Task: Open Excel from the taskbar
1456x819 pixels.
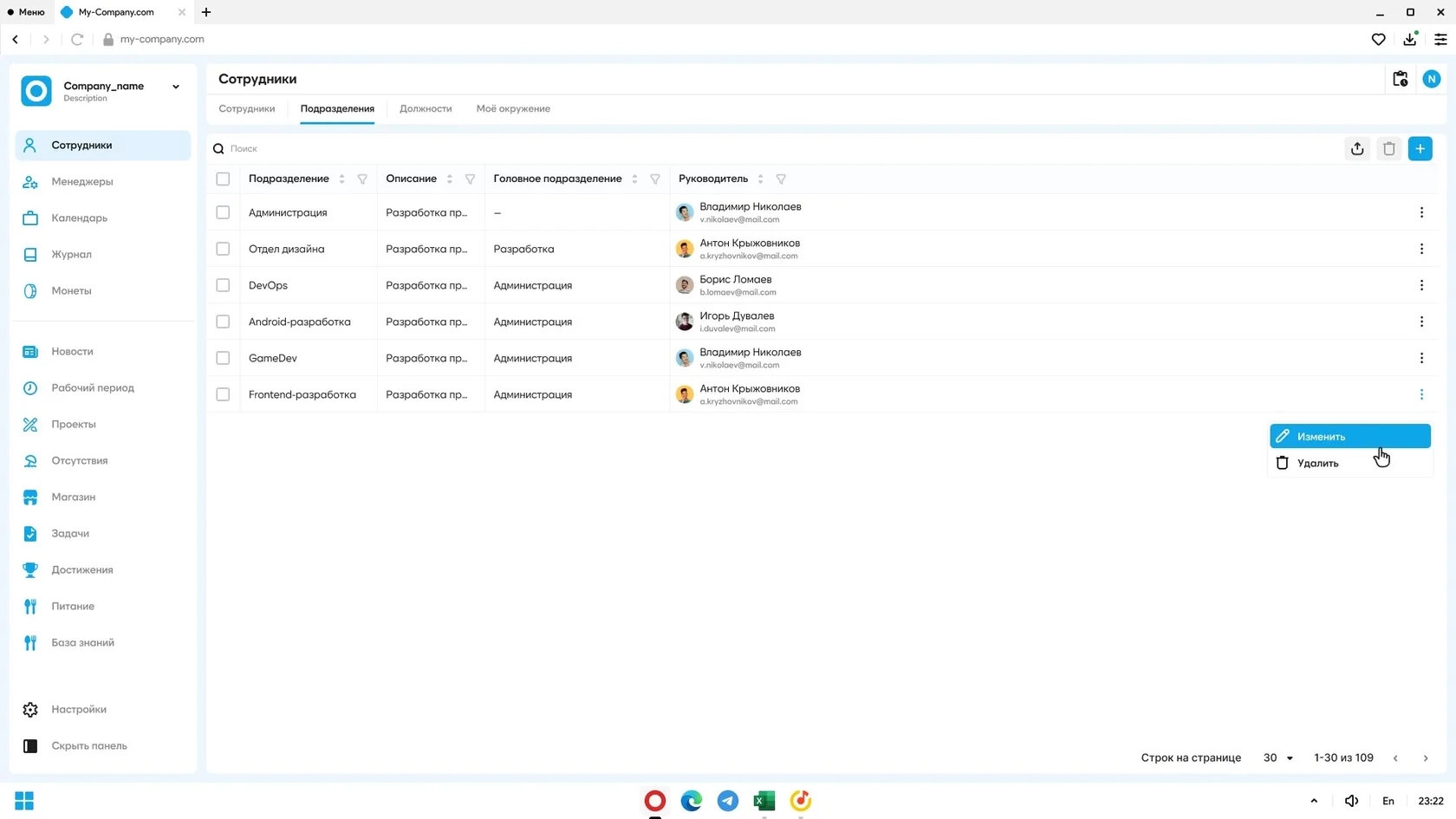Action: coord(764,801)
